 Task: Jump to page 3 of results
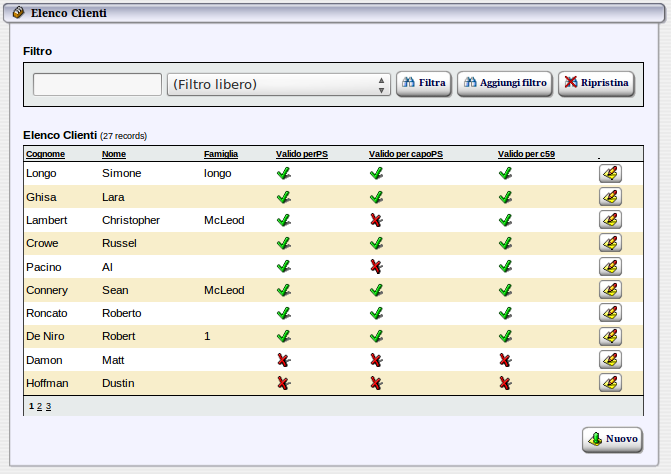click(x=48, y=406)
